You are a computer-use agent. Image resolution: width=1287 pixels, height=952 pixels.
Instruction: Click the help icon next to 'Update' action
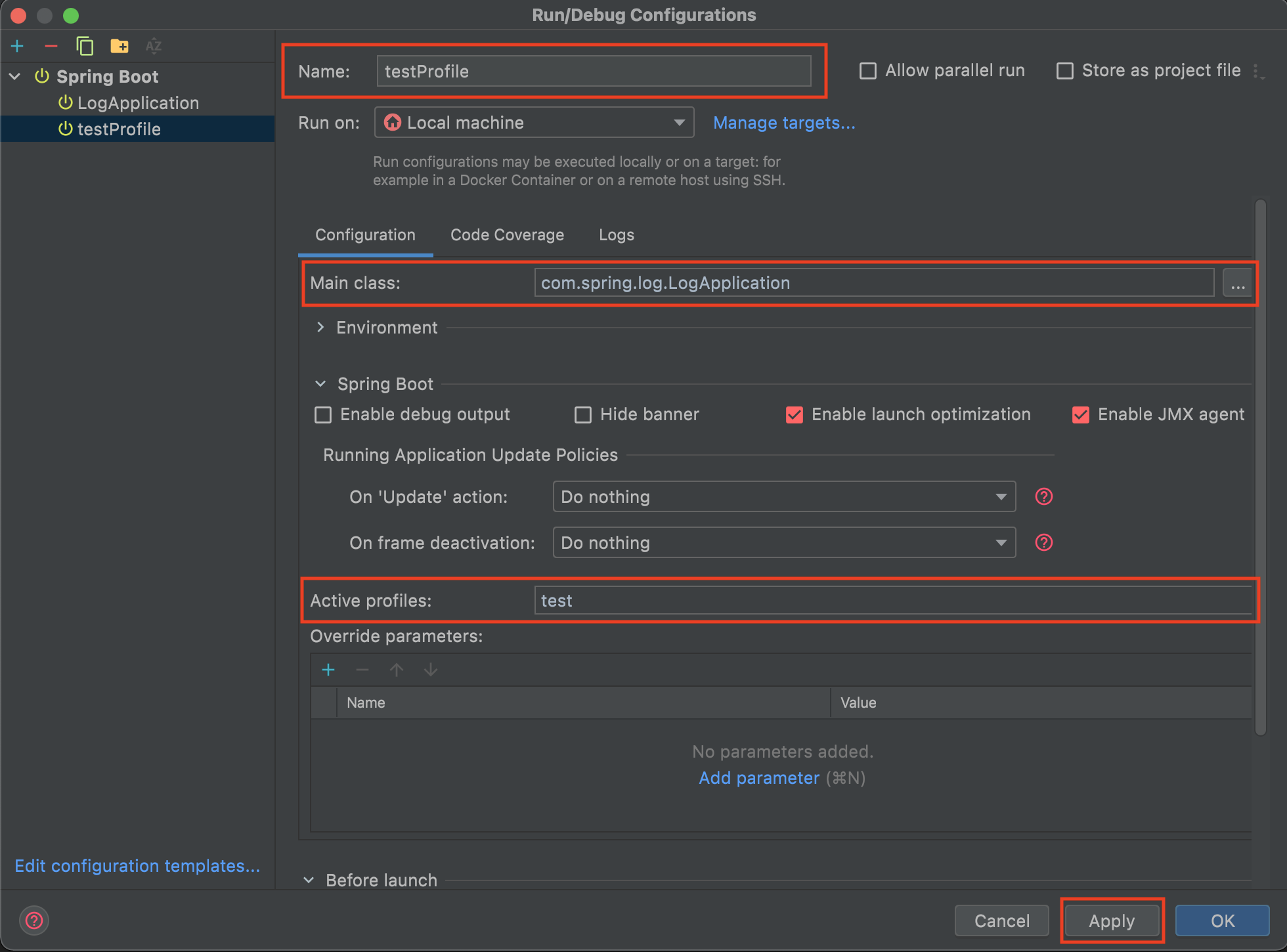click(1043, 496)
